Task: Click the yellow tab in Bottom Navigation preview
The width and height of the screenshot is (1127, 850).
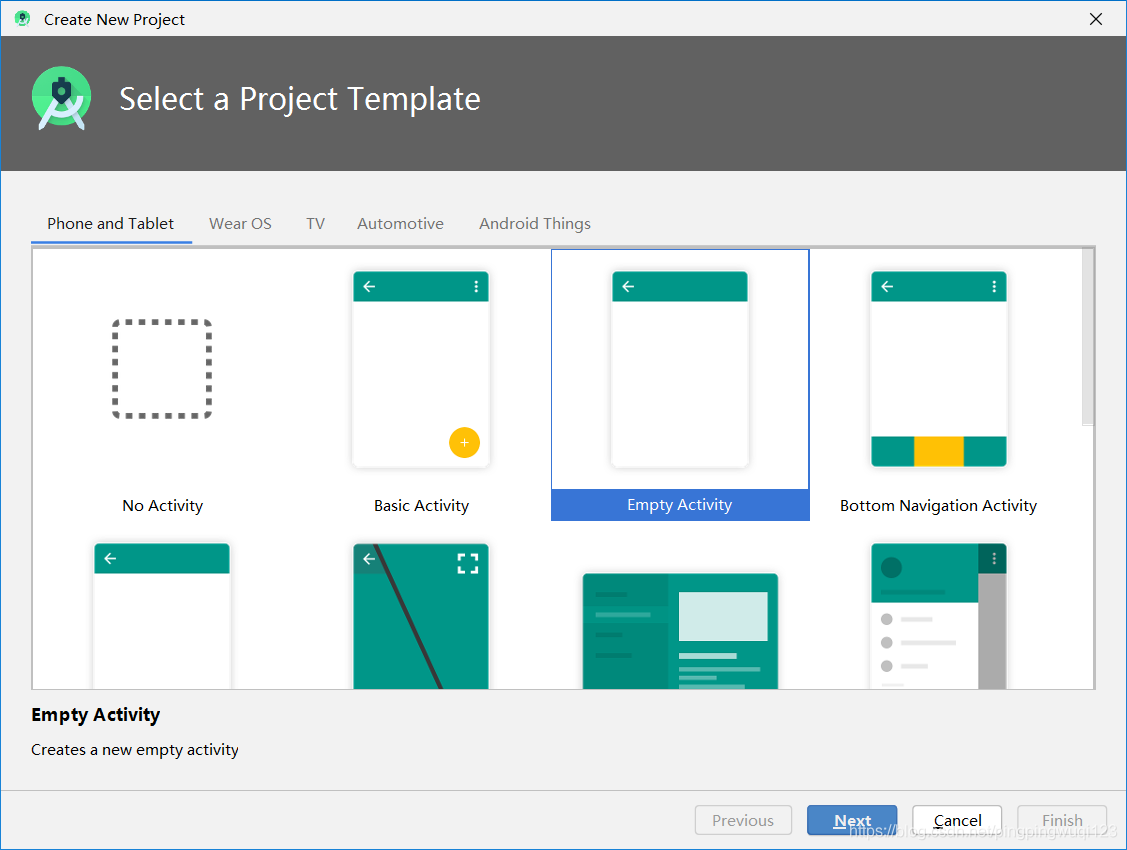Action: coord(939,451)
